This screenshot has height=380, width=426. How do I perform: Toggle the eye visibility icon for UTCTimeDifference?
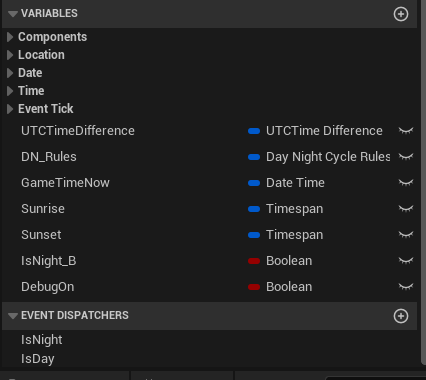406,131
